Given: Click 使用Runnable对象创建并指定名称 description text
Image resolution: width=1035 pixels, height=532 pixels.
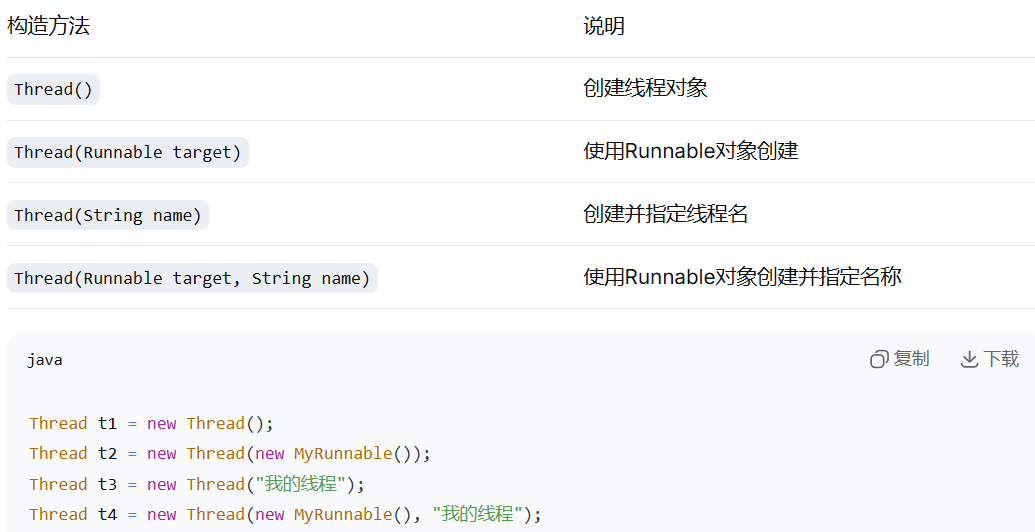Looking at the screenshot, I should pyautogui.click(x=743, y=277).
